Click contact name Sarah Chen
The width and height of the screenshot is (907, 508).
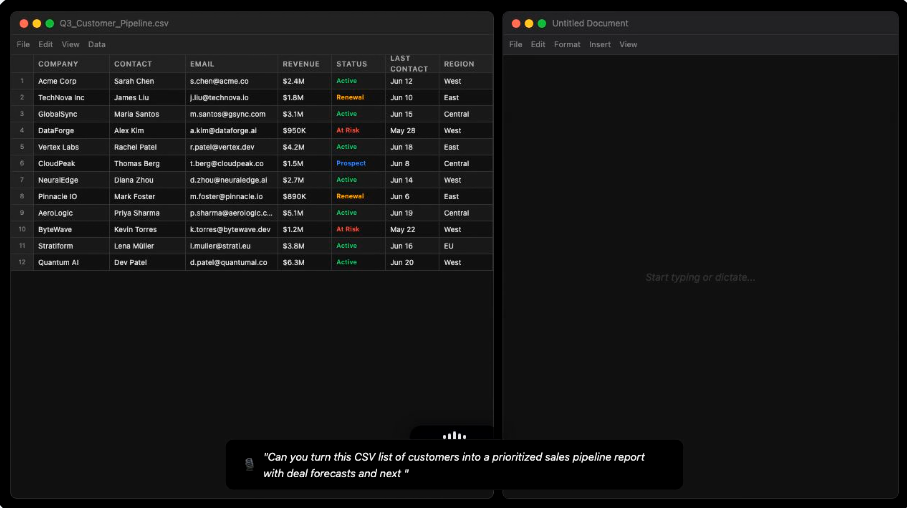tap(134, 81)
